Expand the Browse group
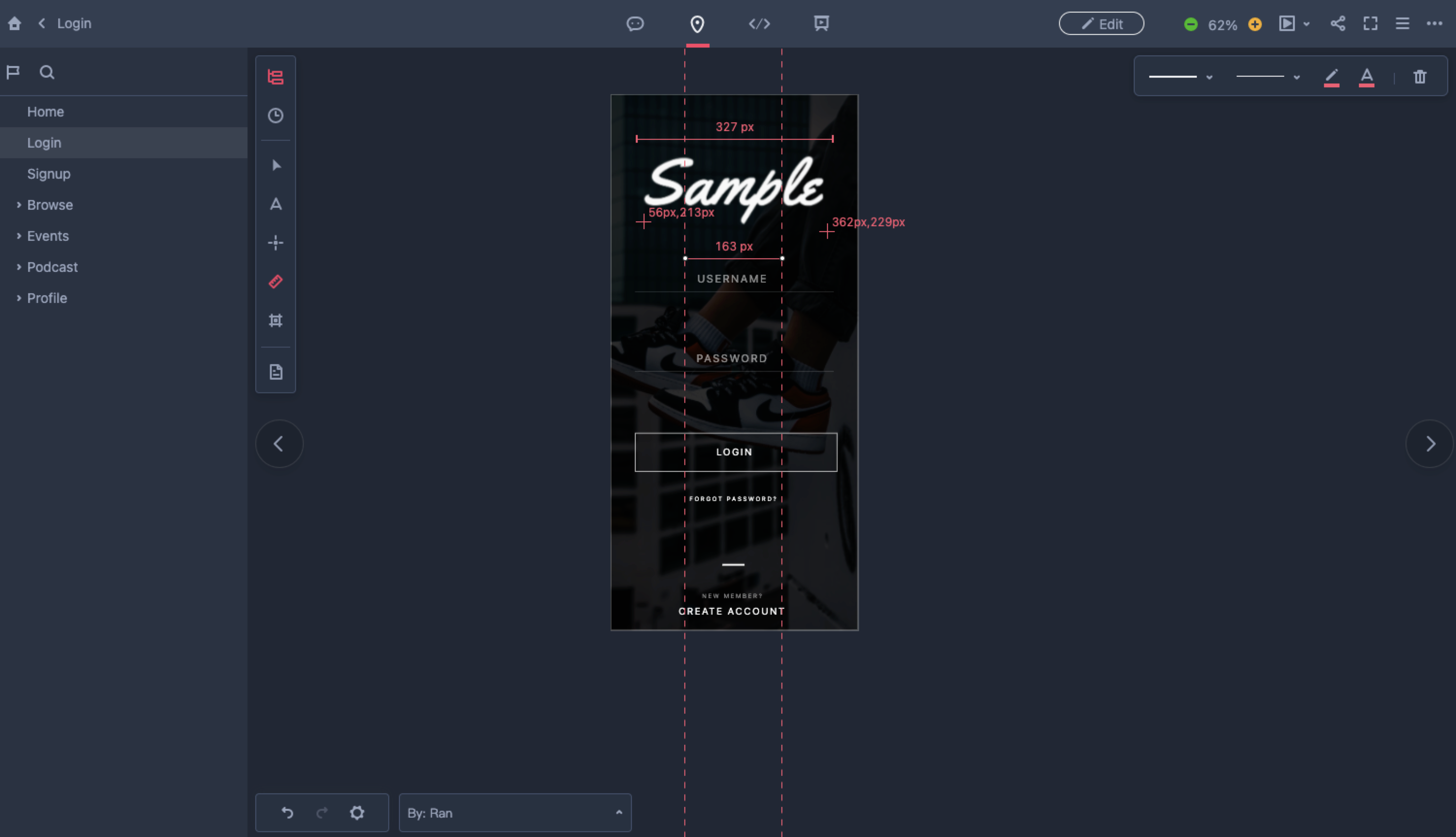Viewport: 1456px width, 837px height. point(19,205)
